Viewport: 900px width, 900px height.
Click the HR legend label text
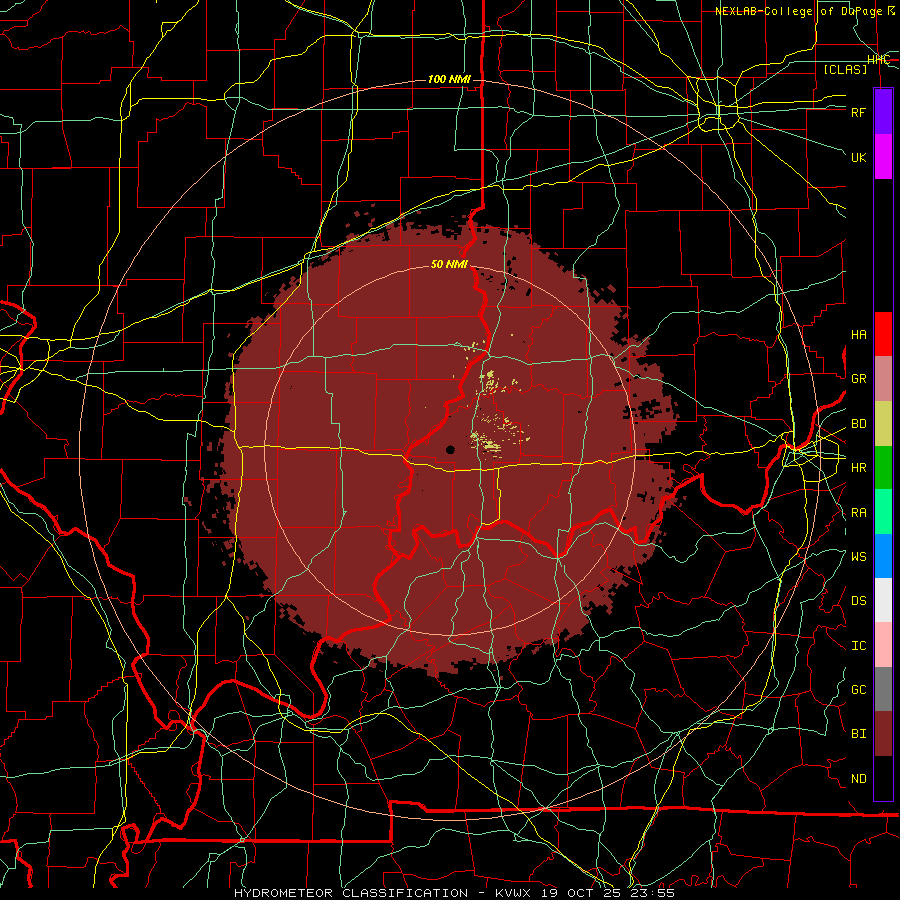(x=858, y=468)
